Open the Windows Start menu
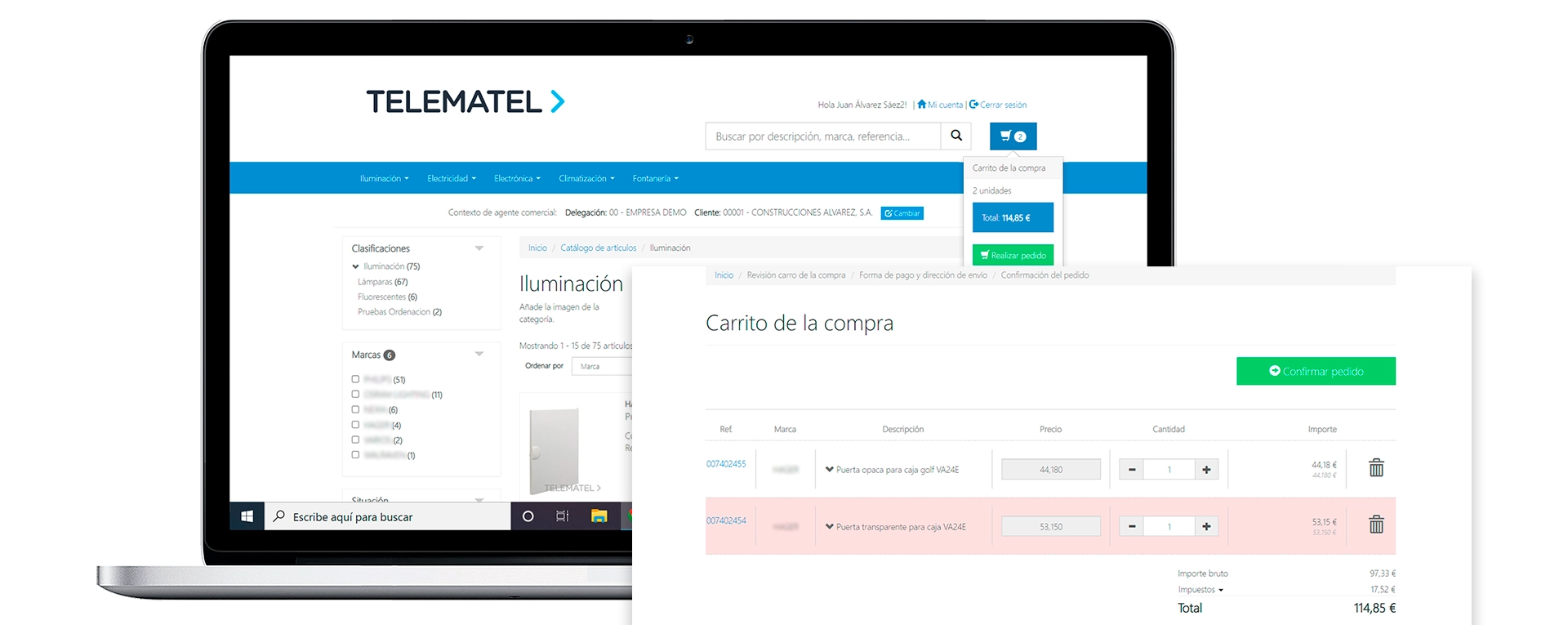1568x625 pixels. 247,516
